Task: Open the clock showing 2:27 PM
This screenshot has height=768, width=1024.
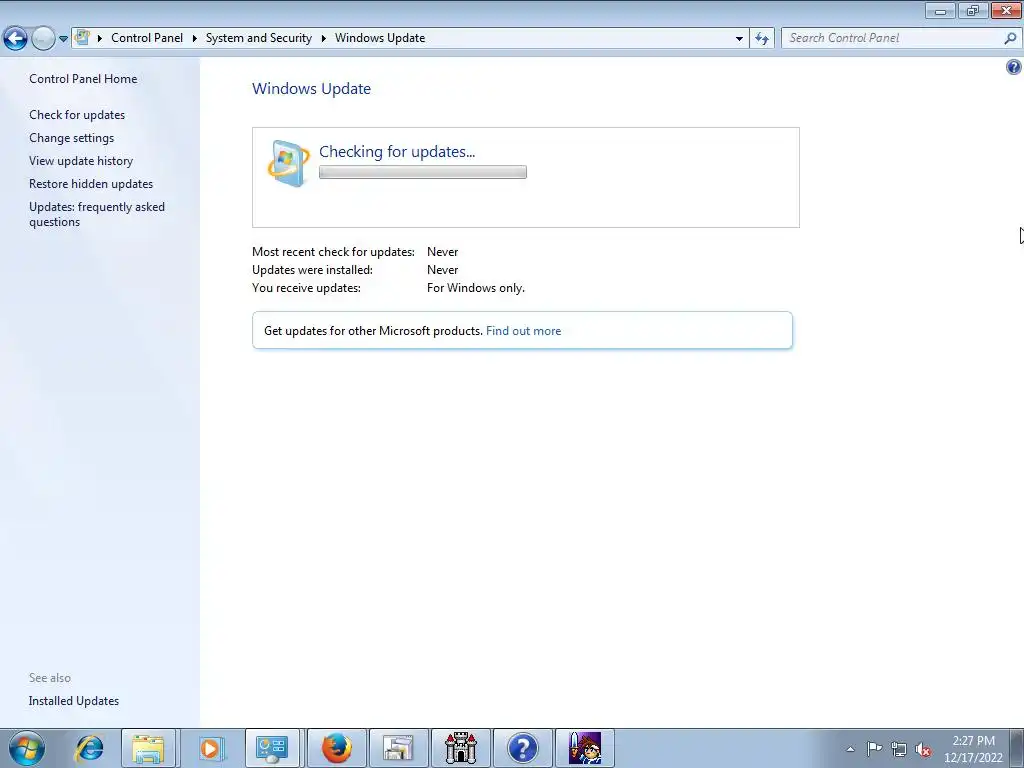Action: click(x=973, y=749)
